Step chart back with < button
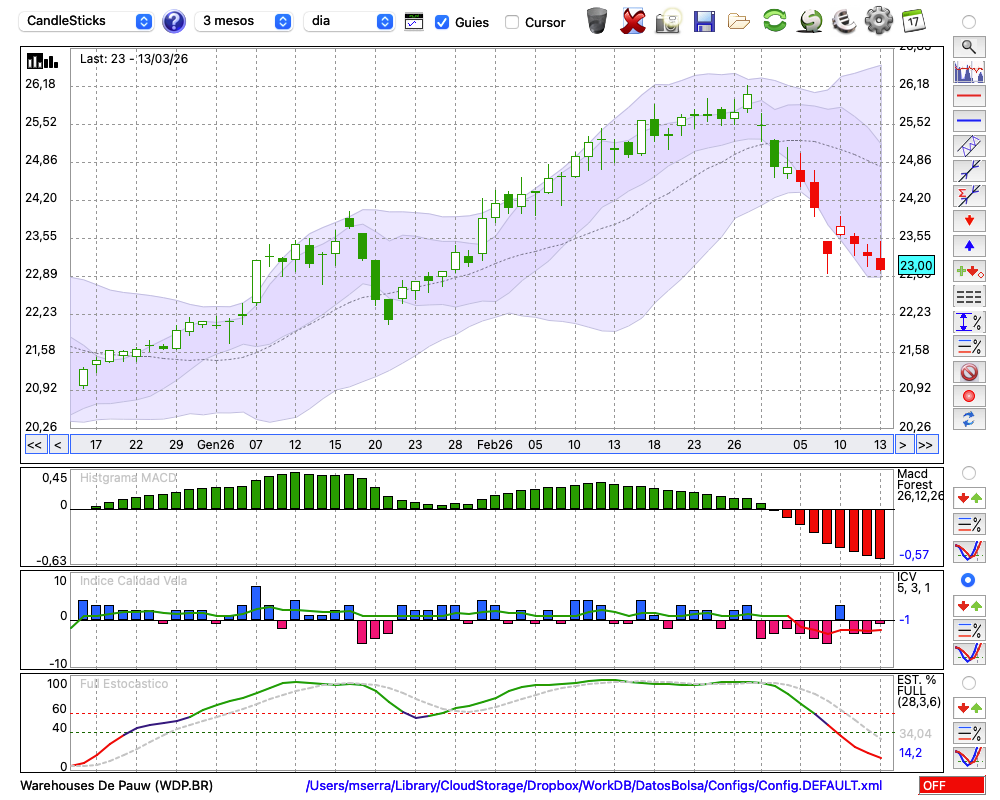The width and height of the screenshot is (1000, 800). point(57,445)
